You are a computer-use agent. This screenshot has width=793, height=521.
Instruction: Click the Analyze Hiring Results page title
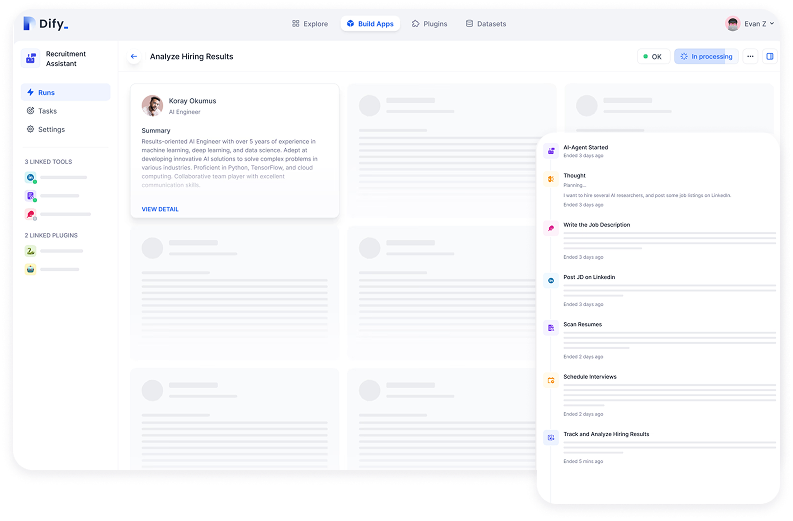pos(191,57)
